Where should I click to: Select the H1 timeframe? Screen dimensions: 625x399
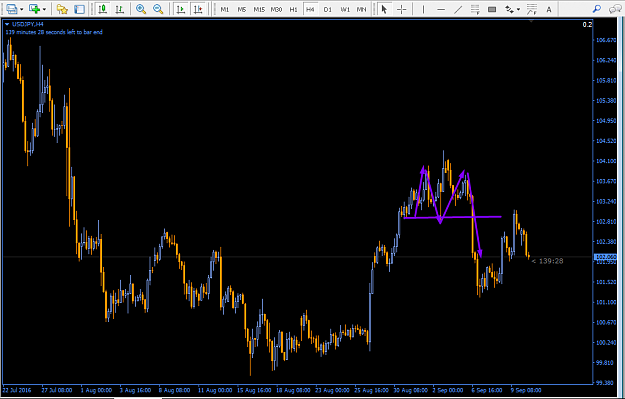pyautogui.click(x=293, y=9)
